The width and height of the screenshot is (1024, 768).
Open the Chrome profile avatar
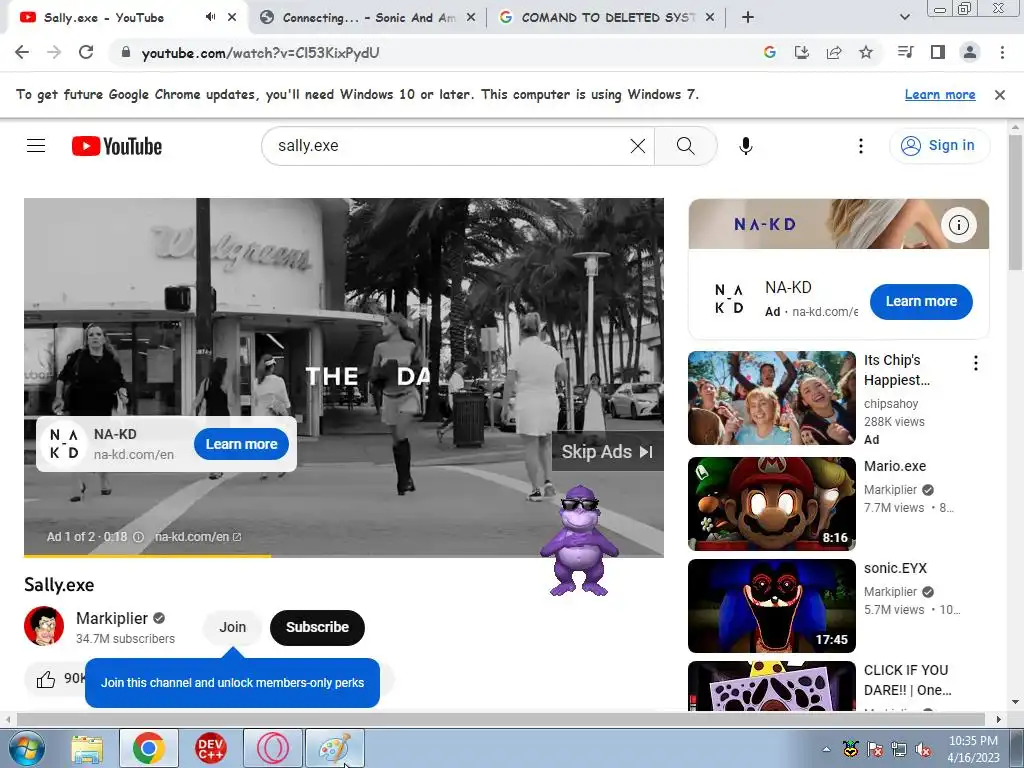coord(970,52)
